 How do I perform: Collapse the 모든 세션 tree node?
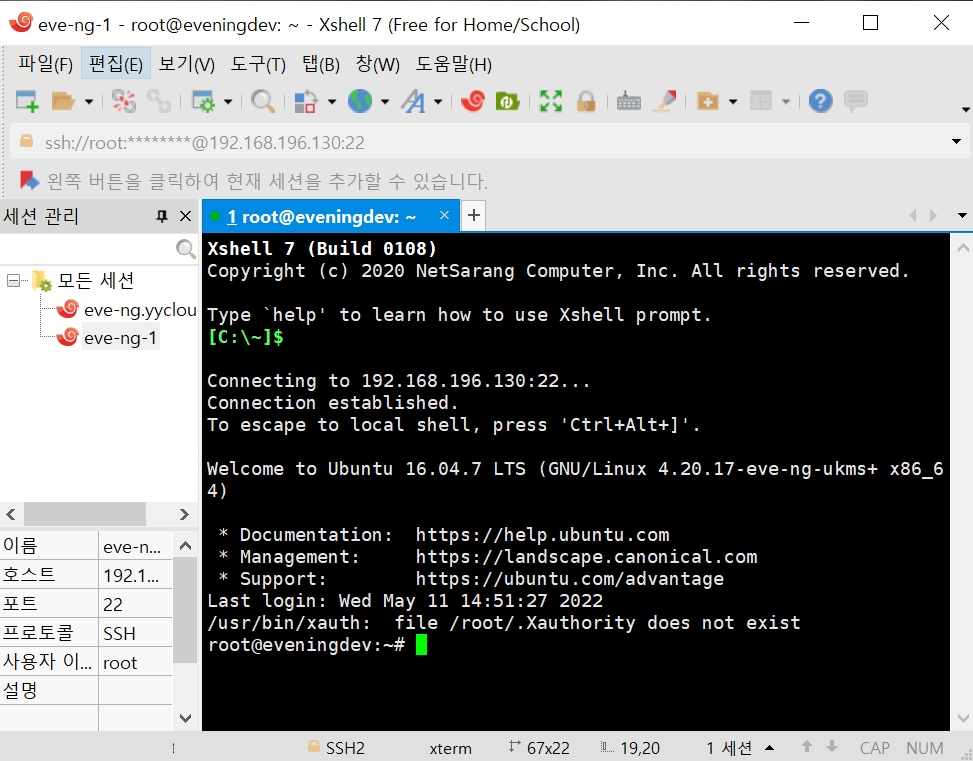(13, 281)
